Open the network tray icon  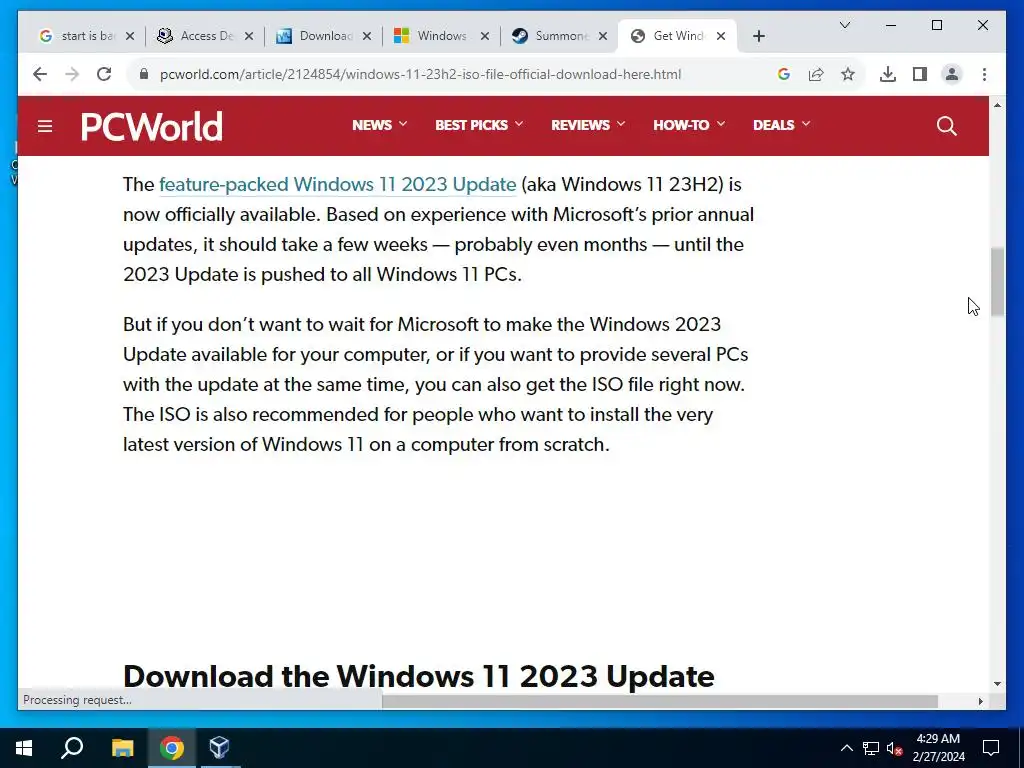point(871,748)
